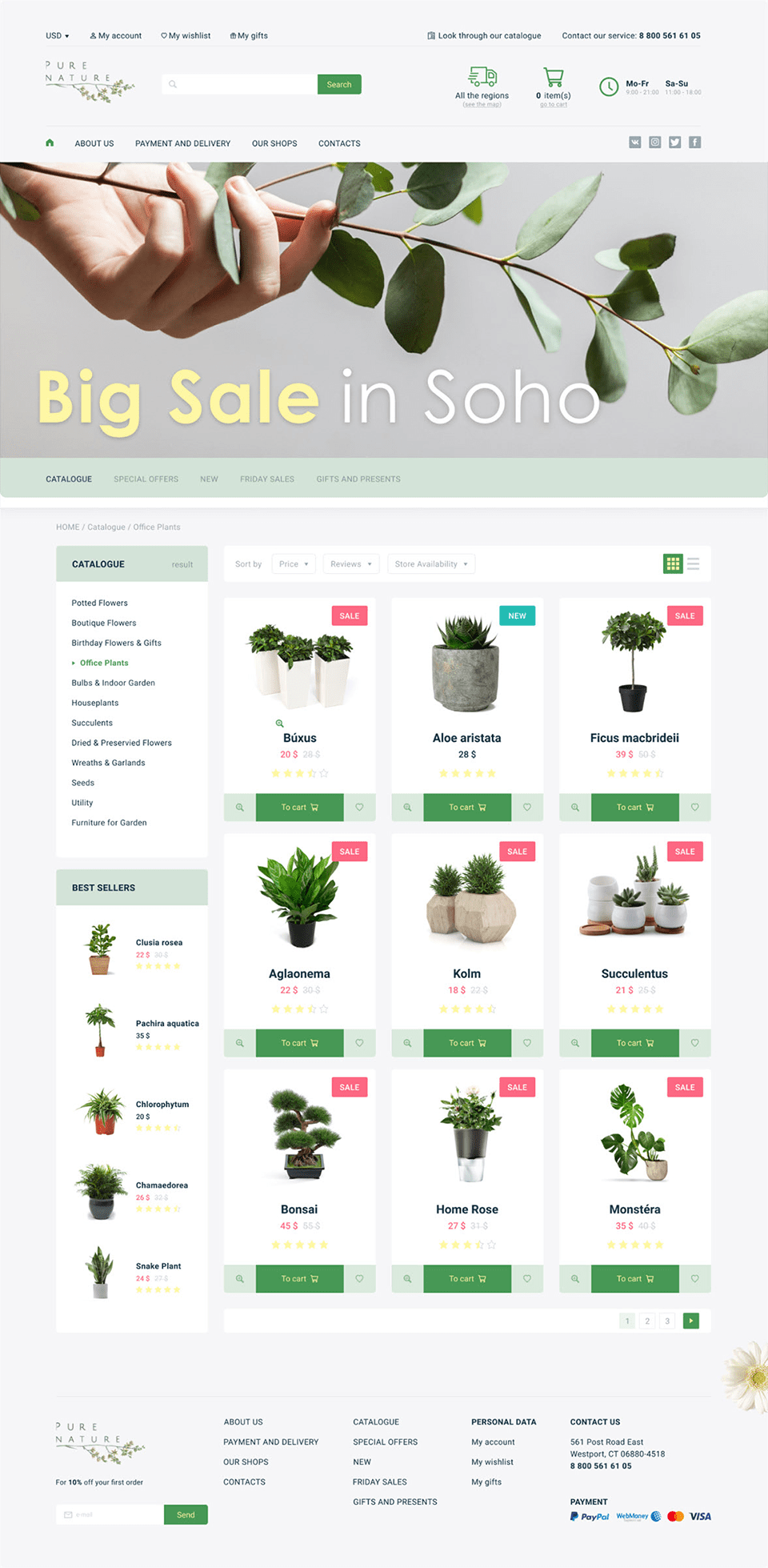This screenshot has width=768, height=1568.
Task: Select Succulents in the catalogue list
Action: 92,723
